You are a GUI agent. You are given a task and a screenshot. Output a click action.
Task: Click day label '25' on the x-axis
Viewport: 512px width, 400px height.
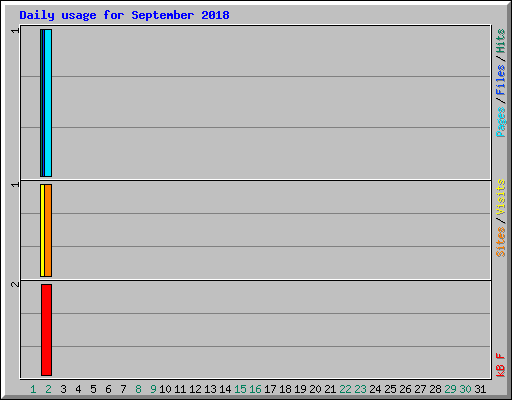click(x=390, y=389)
